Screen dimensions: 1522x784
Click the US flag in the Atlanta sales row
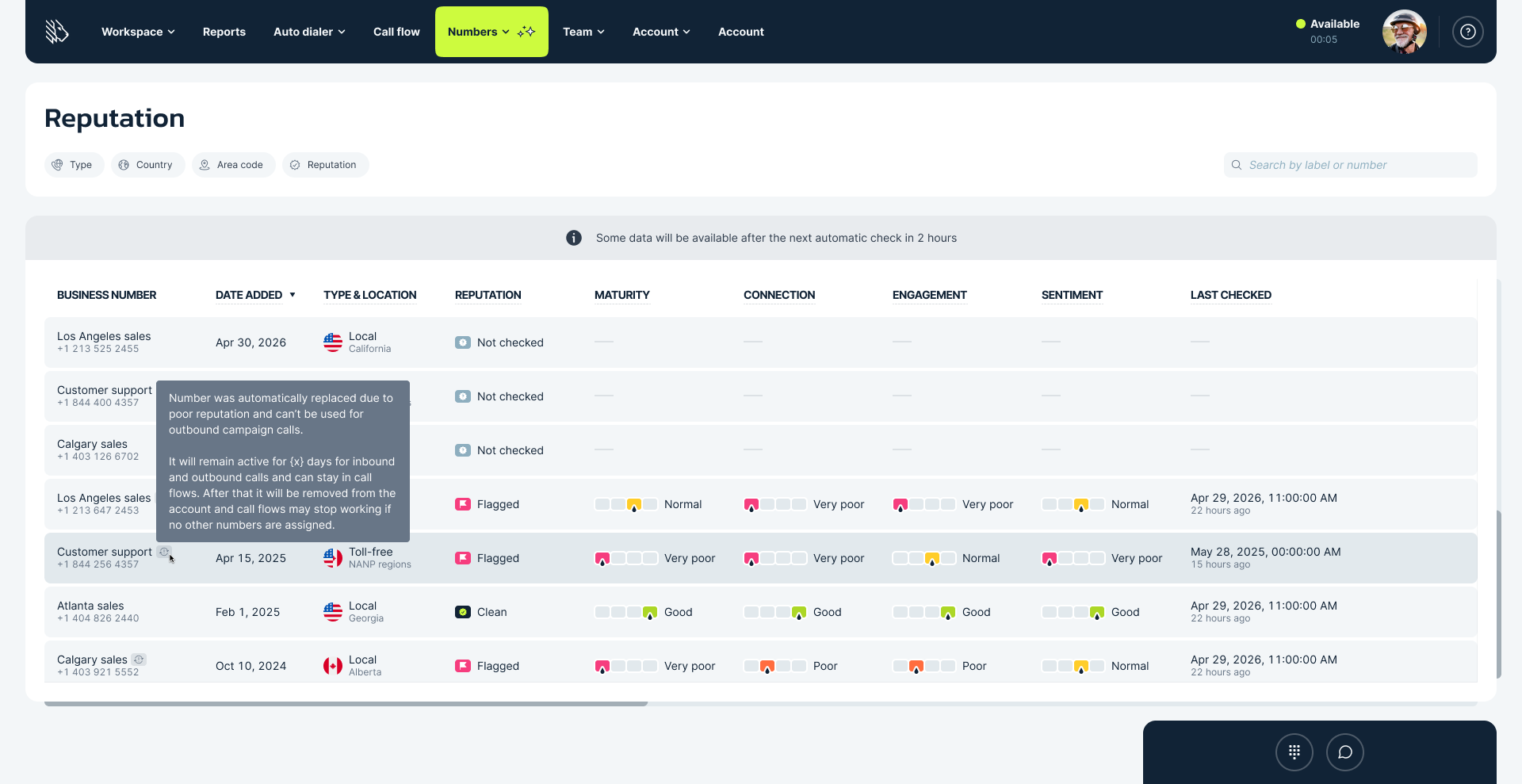[333, 612]
